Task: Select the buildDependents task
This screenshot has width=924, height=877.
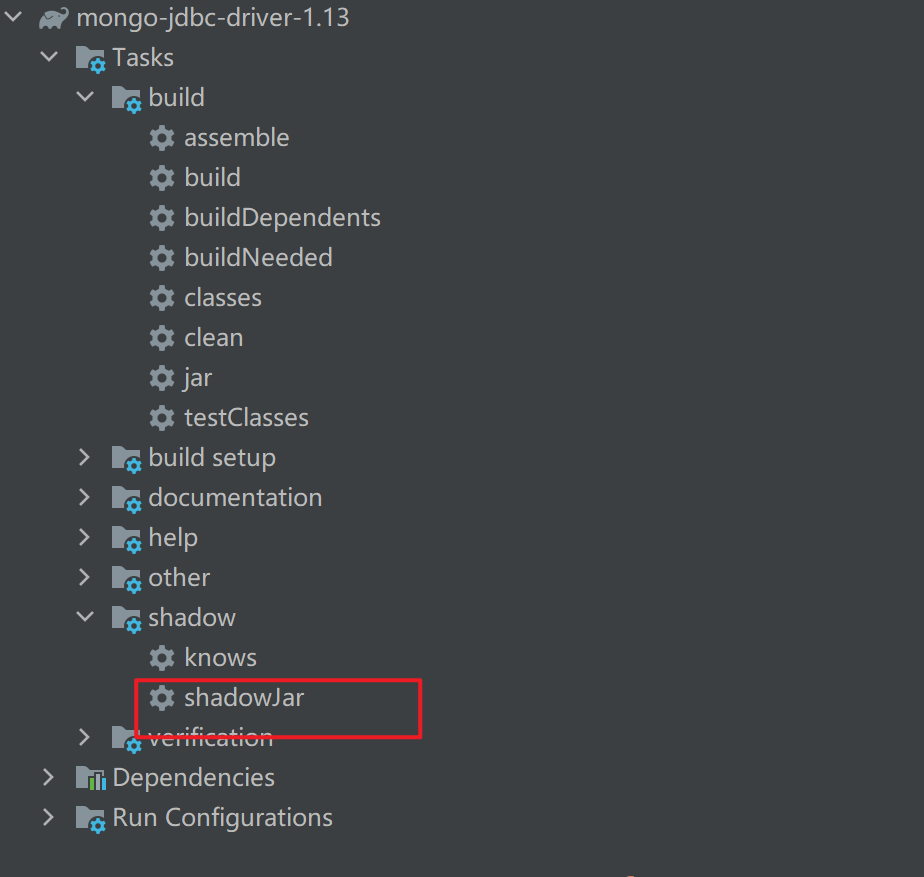Action: (282, 217)
